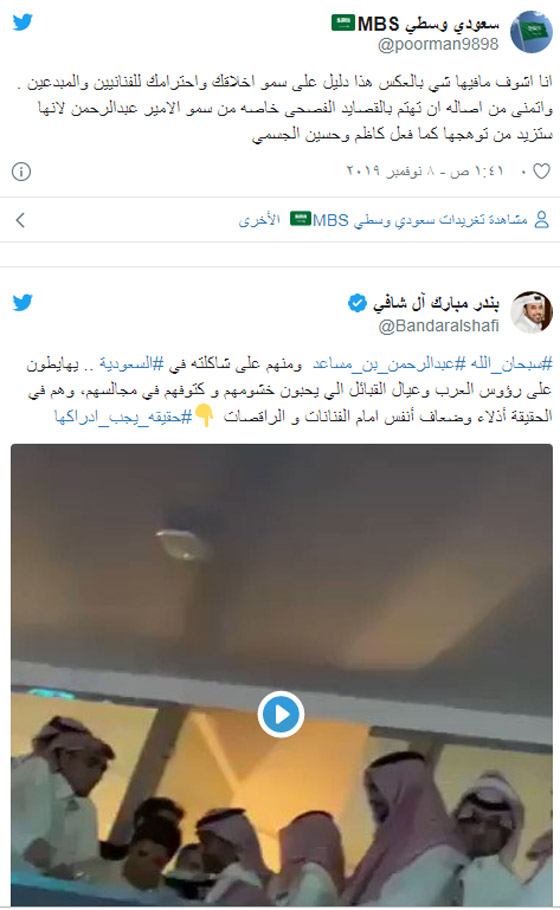Expand the chevron arrow for other tweets
Viewport: 560px width, 910px height.
pos(21,220)
